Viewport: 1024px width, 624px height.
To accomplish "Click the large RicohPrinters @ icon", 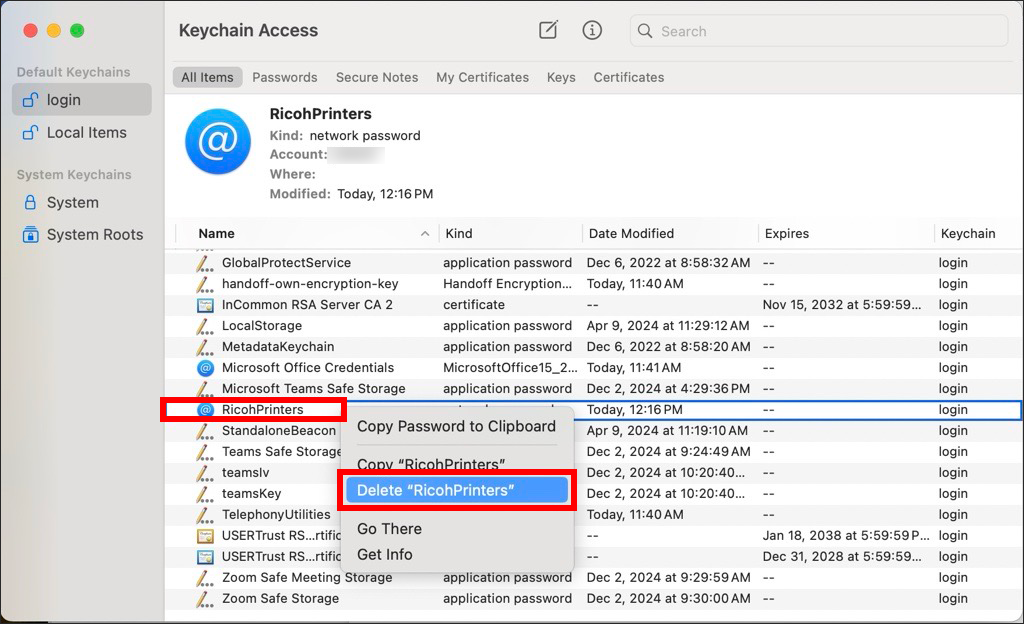I will tap(217, 141).
